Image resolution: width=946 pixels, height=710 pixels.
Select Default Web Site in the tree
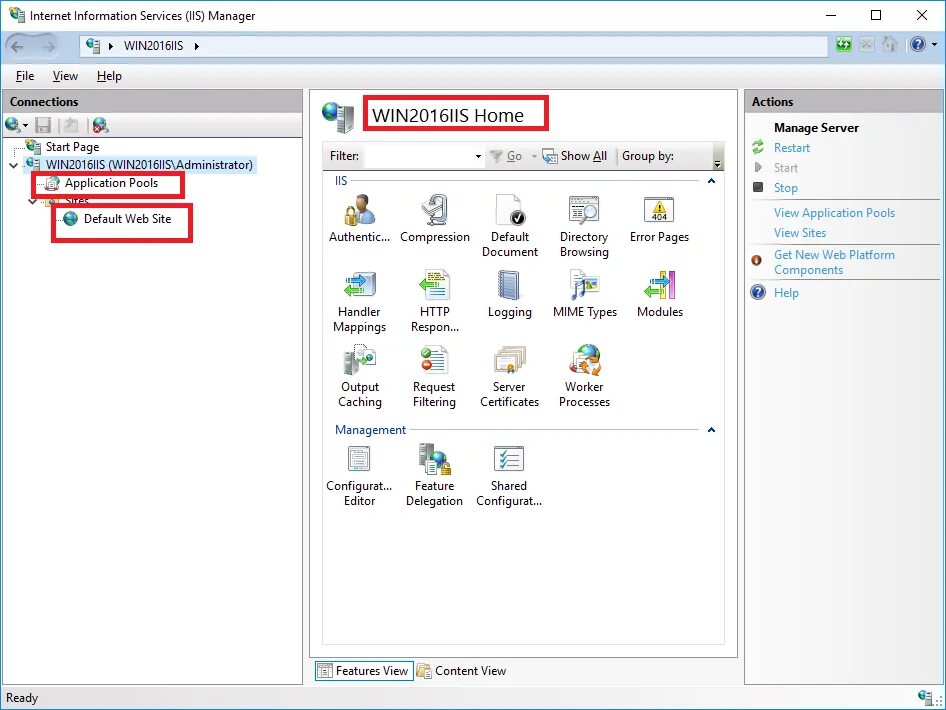click(127, 218)
